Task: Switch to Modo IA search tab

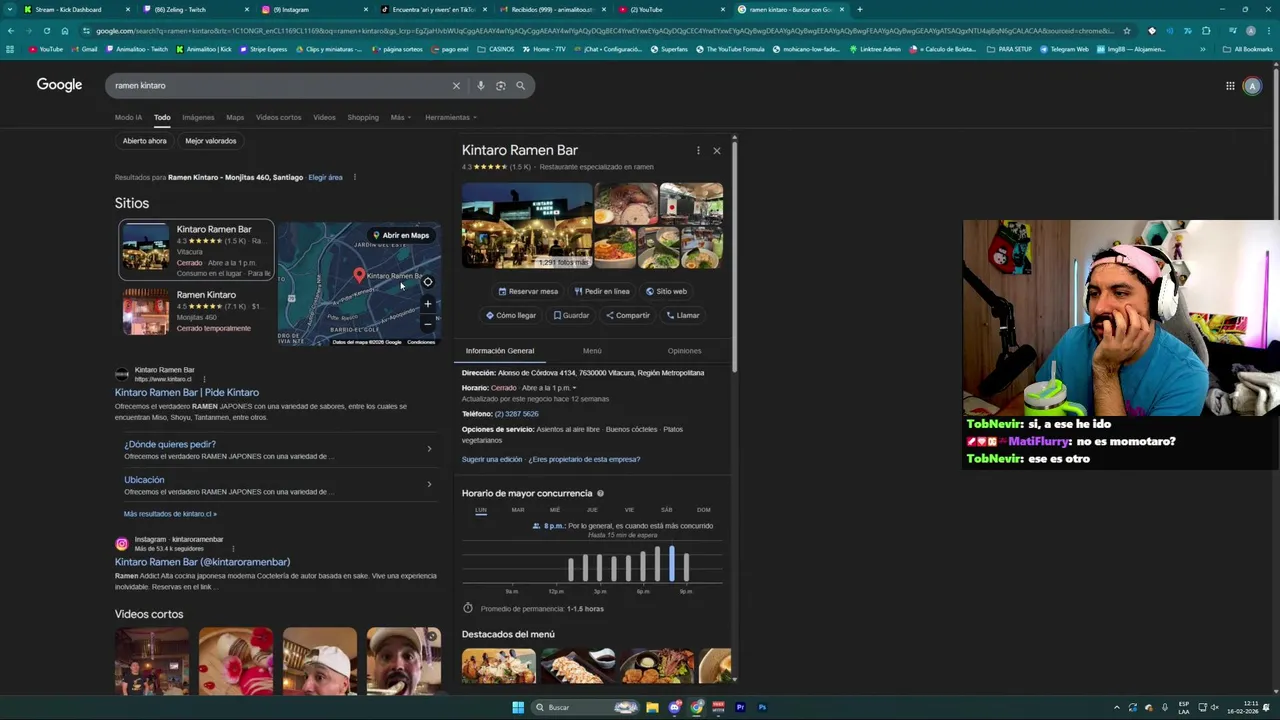Action: (128, 117)
